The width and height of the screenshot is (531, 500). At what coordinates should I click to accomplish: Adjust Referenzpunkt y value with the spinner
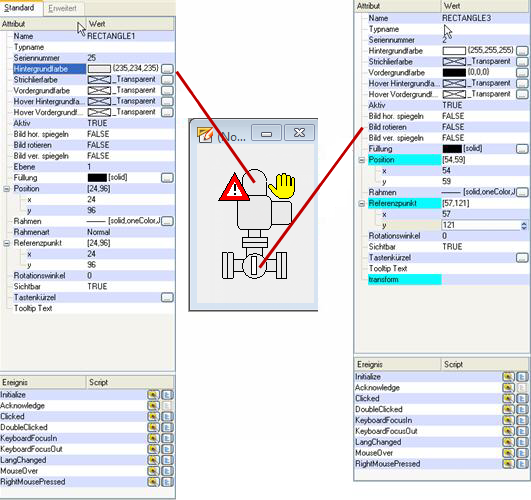tap(524, 225)
